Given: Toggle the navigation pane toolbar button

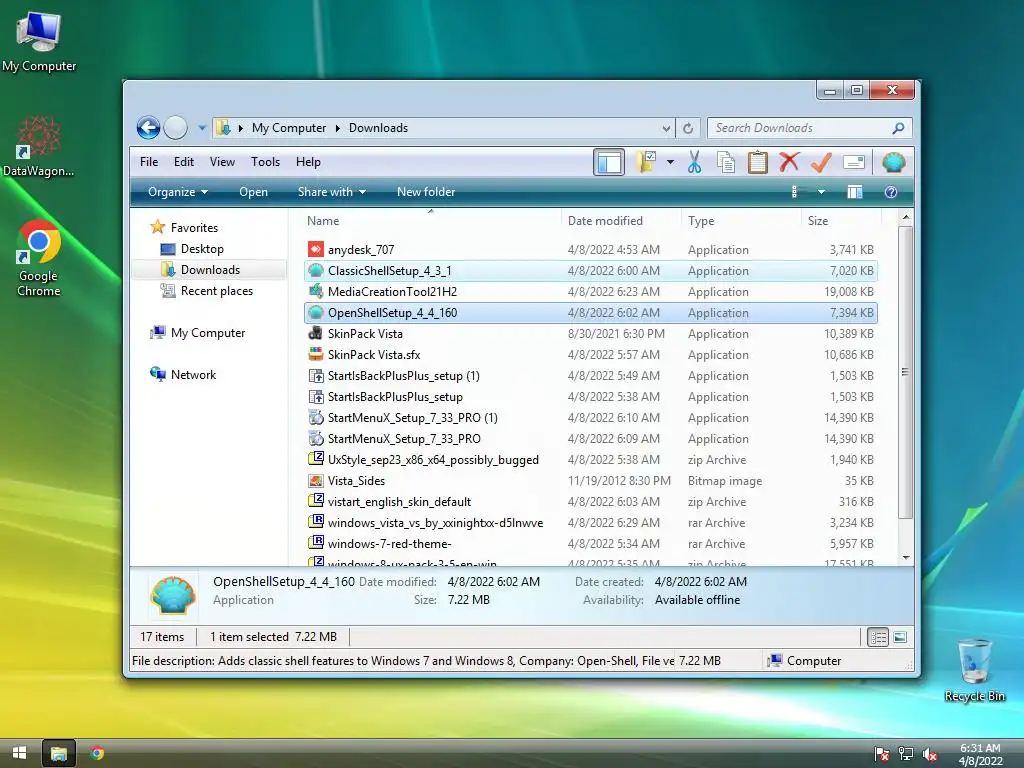Looking at the screenshot, I should click(609, 162).
